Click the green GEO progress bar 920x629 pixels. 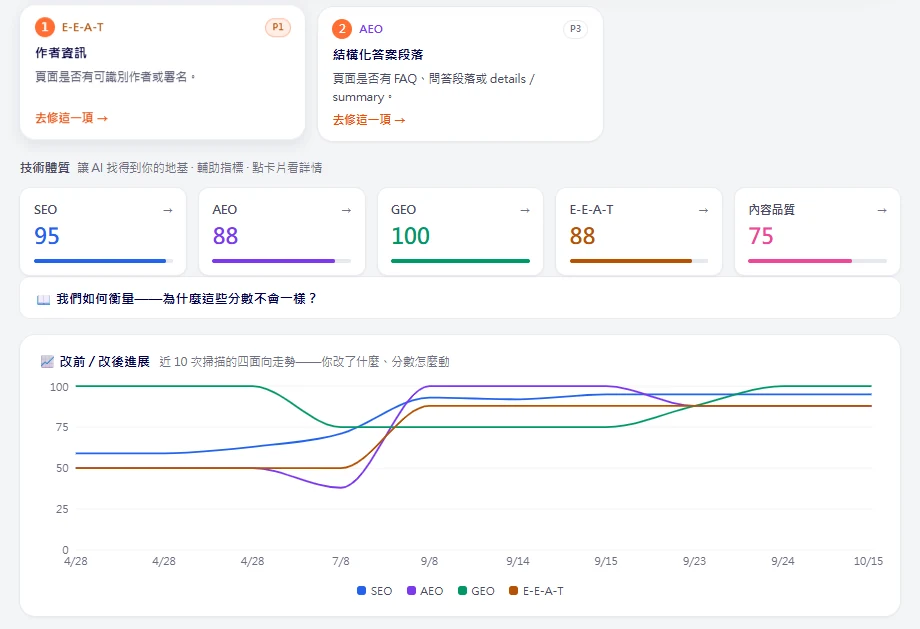[x=461, y=261]
